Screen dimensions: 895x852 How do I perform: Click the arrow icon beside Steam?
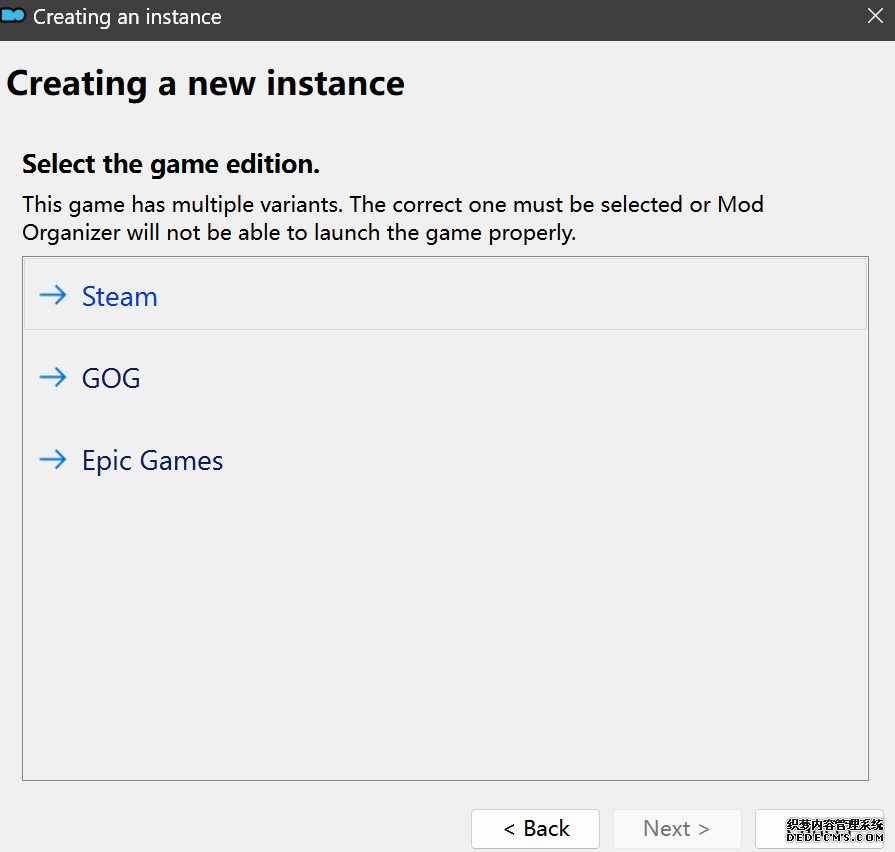click(x=52, y=296)
